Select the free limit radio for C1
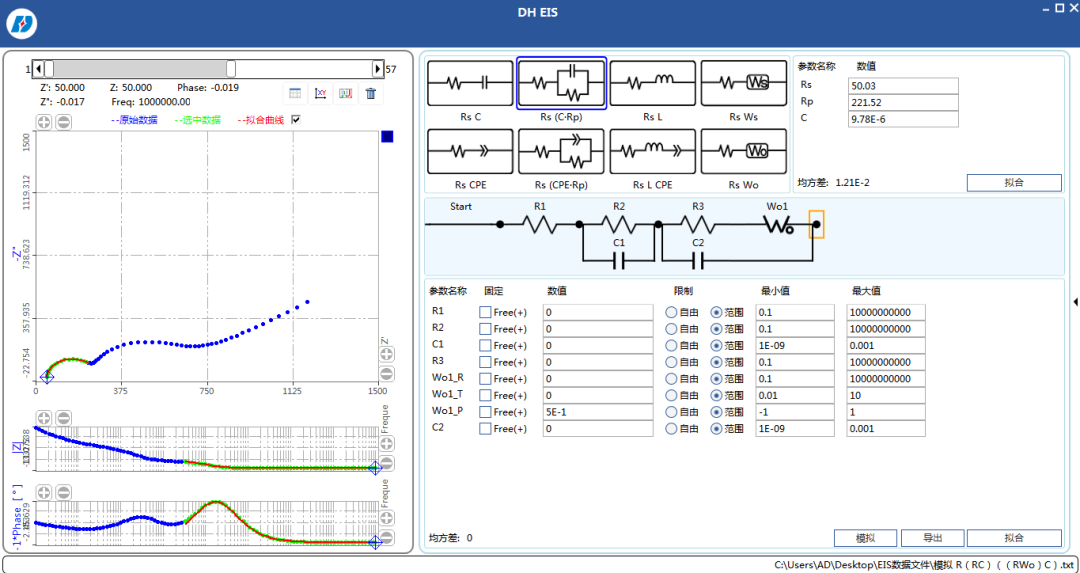The width and height of the screenshot is (1080, 573). coord(671,346)
